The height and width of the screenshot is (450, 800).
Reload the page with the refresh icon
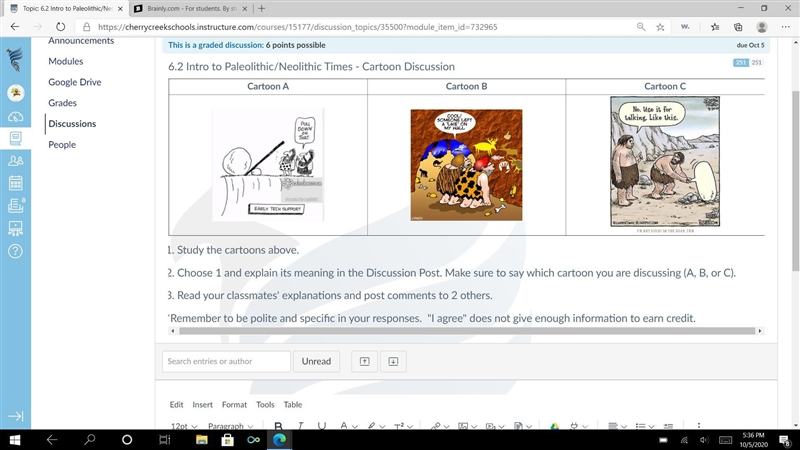(60, 27)
